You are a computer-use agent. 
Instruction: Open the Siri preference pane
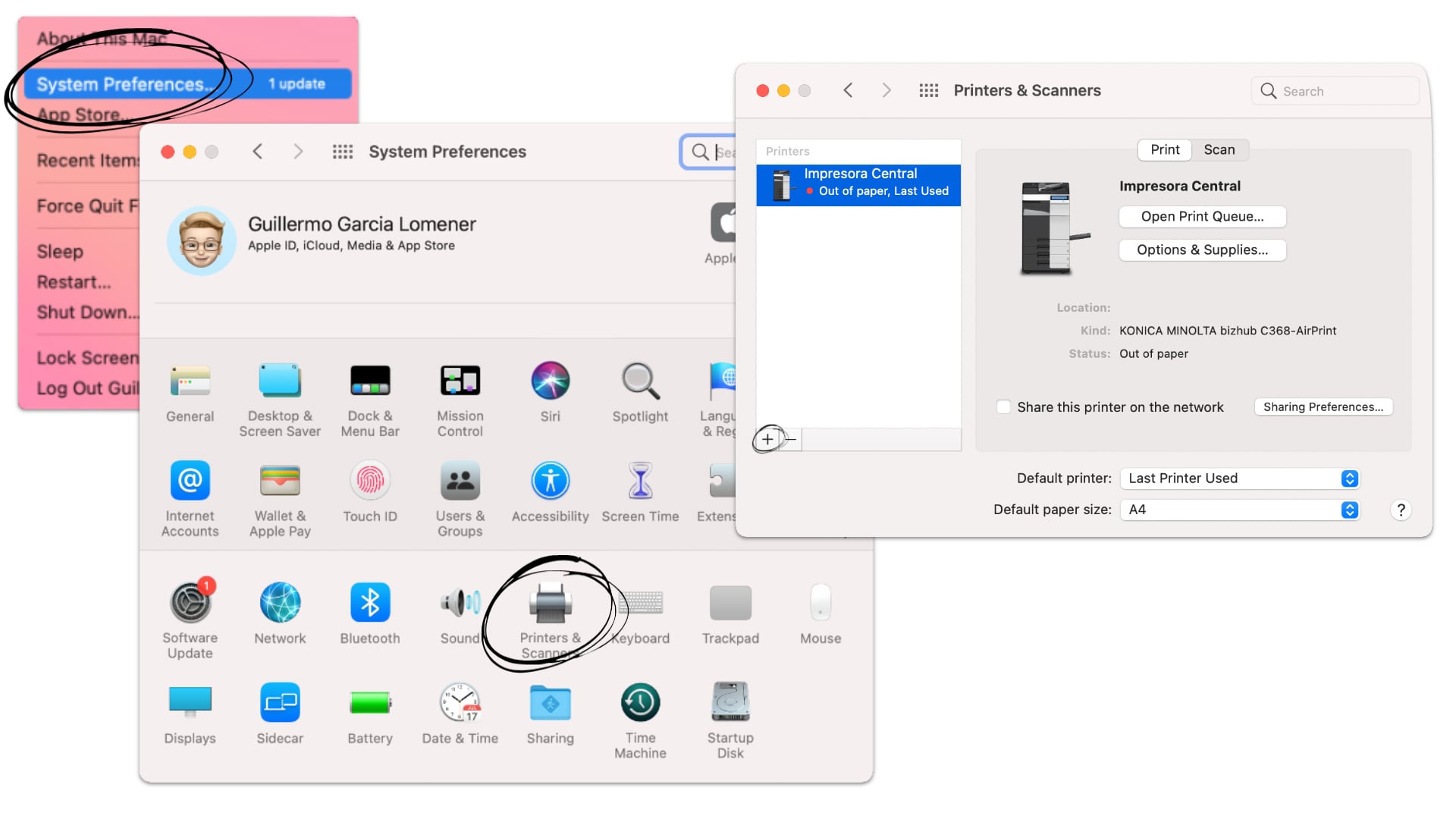[x=551, y=391]
